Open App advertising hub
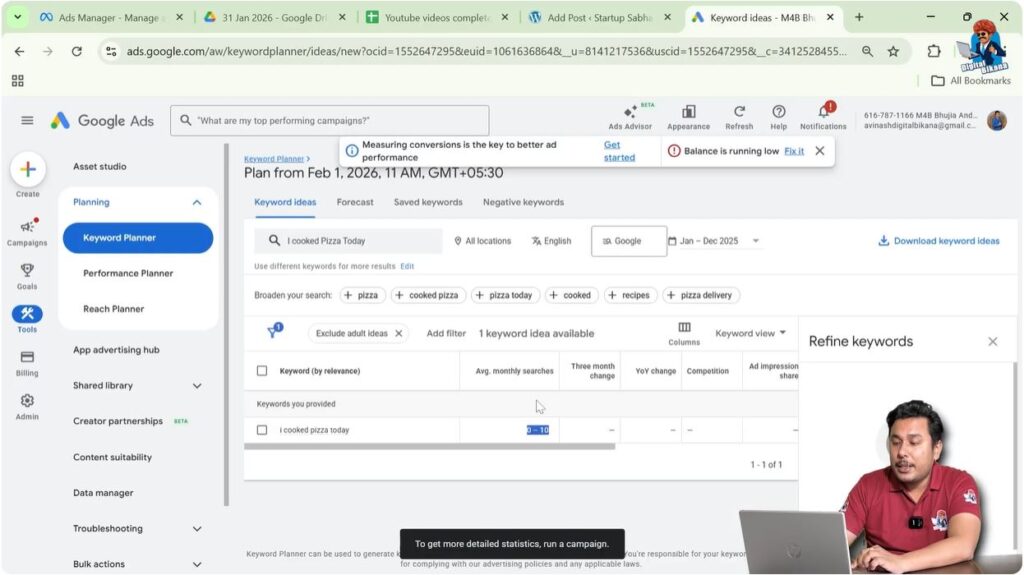 tap(116, 350)
